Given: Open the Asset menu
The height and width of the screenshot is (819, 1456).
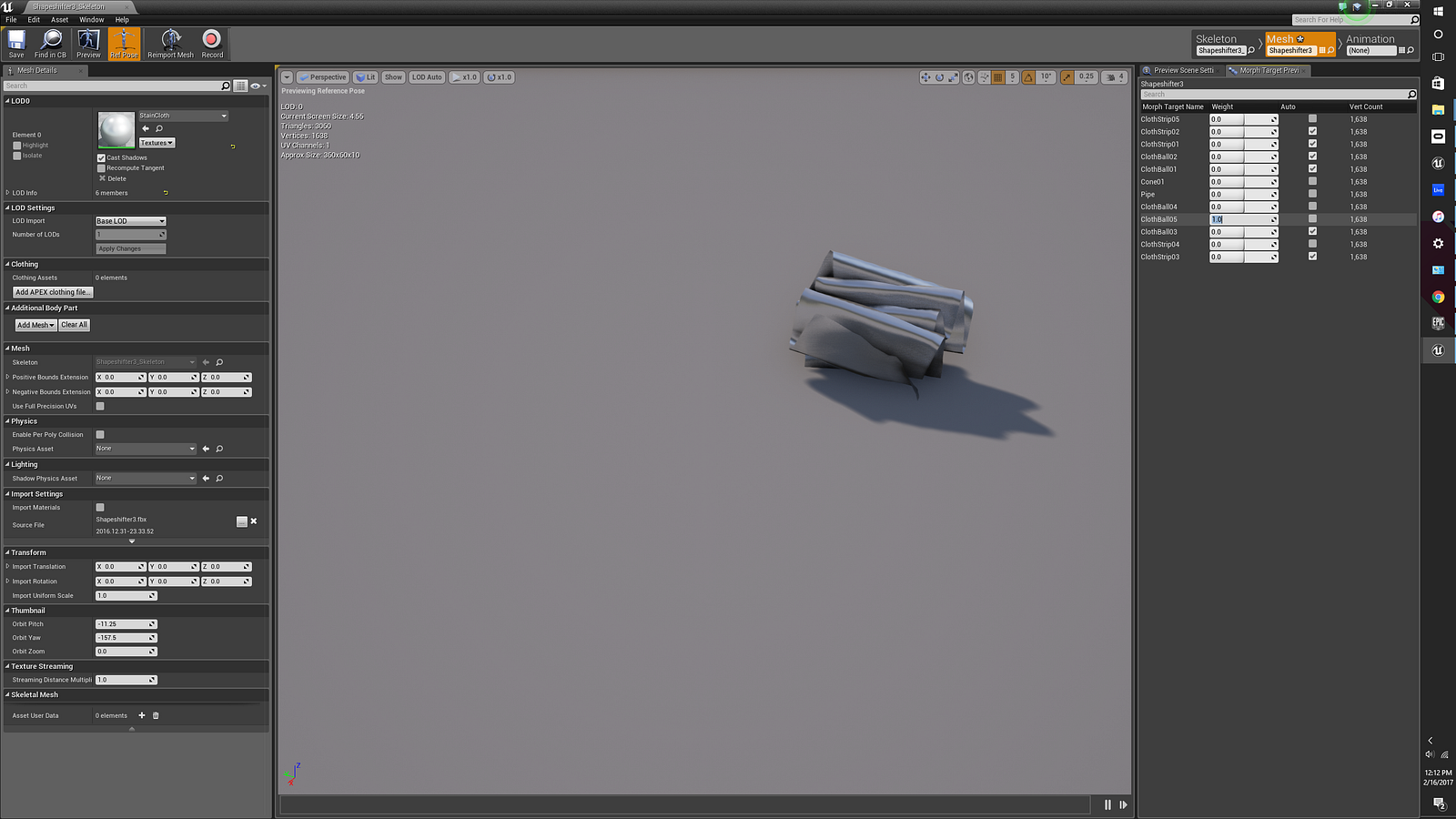Looking at the screenshot, I should (59, 19).
